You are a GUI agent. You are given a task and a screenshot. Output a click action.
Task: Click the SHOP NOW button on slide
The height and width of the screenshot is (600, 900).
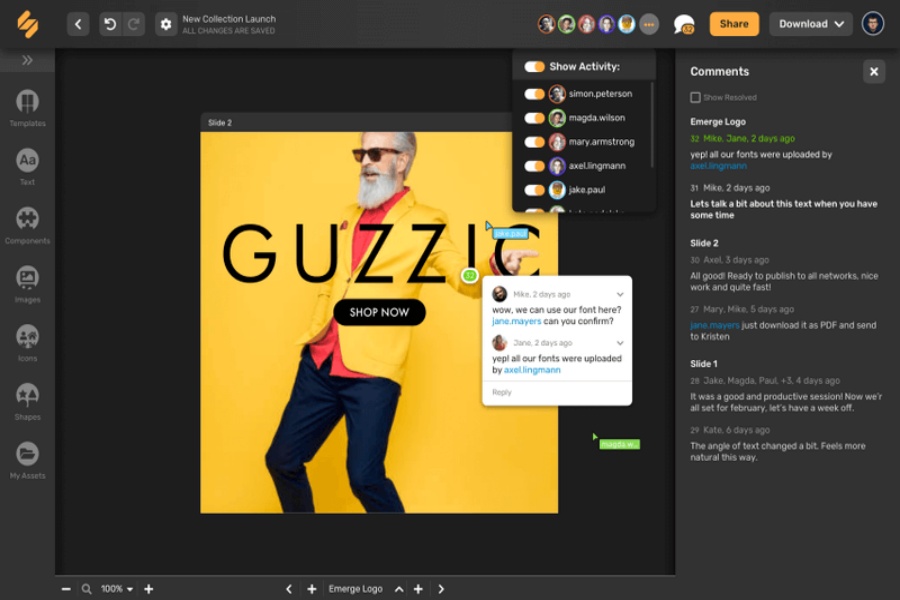pyautogui.click(x=379, y=312)
